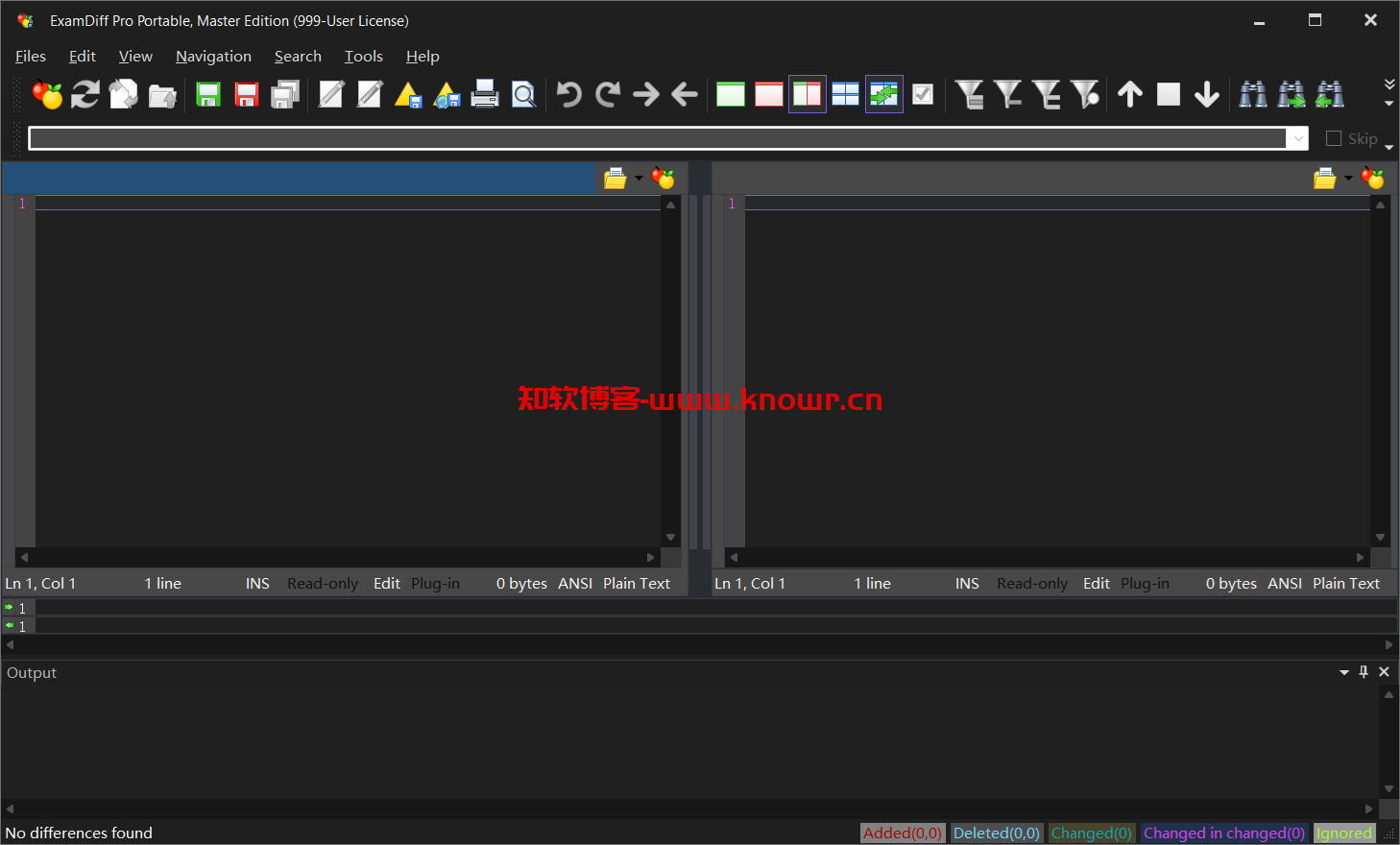Click the first funnel filter icon
Viewport: 1400px width, 845px height.
pos(969,94)
